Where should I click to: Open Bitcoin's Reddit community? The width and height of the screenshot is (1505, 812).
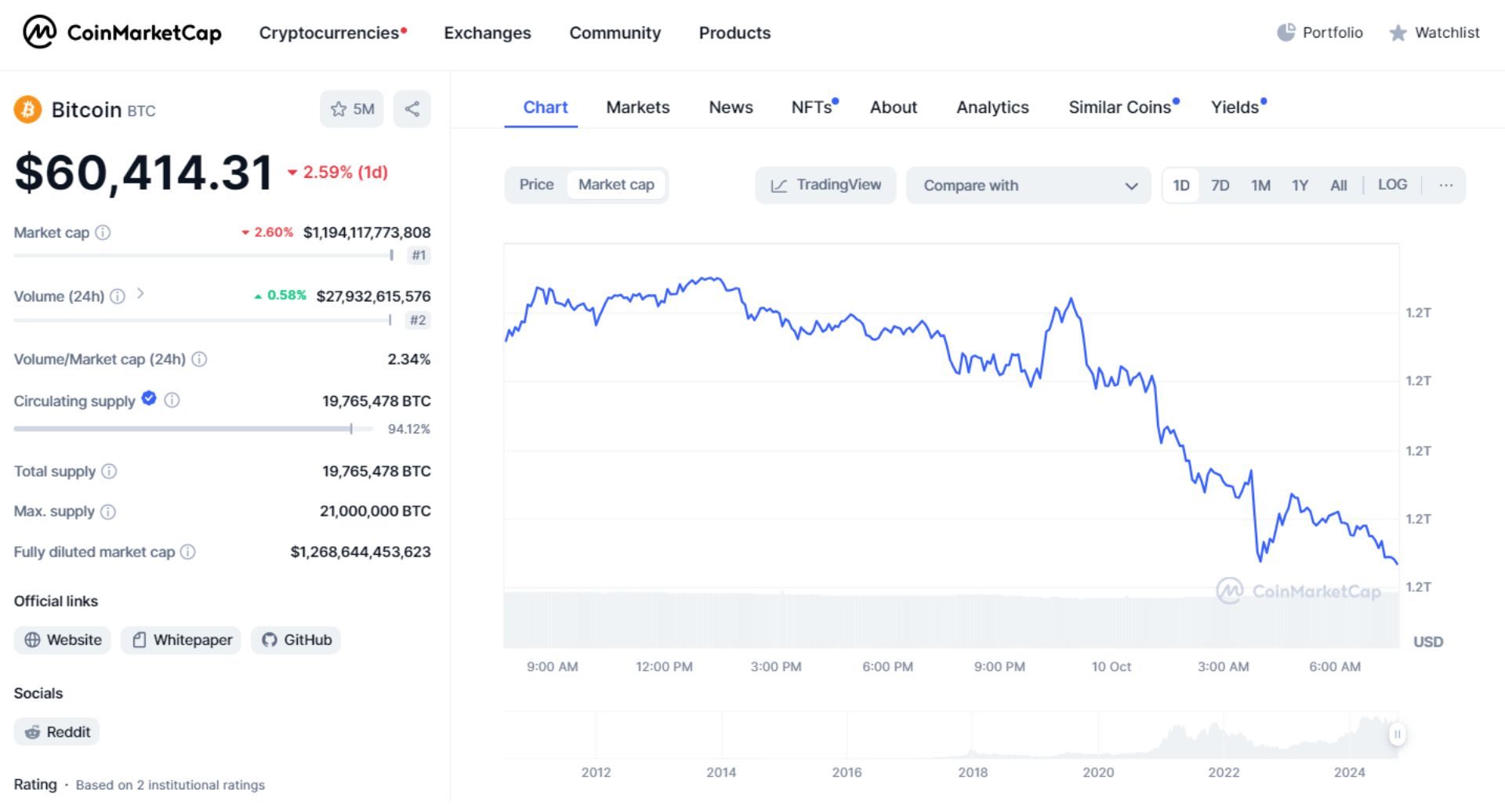(x=56, y=731)
